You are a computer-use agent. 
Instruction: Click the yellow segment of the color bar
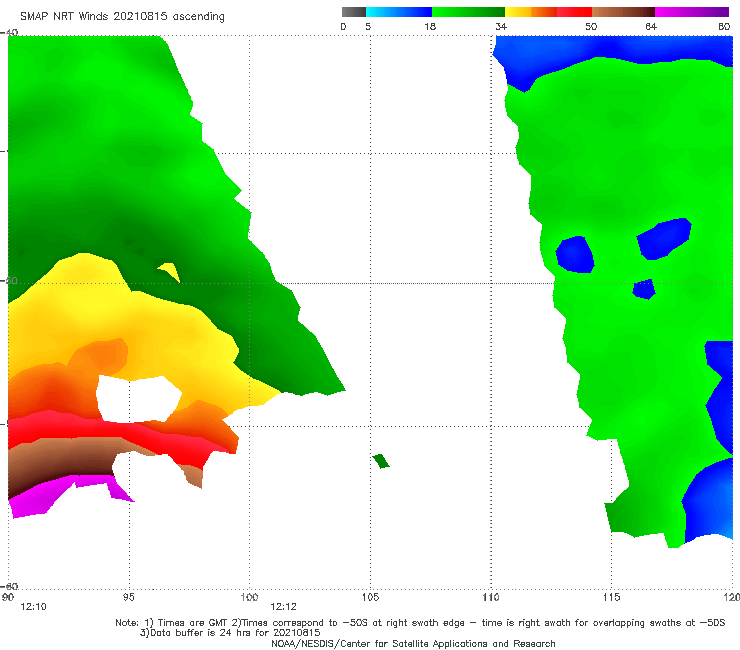518,12
